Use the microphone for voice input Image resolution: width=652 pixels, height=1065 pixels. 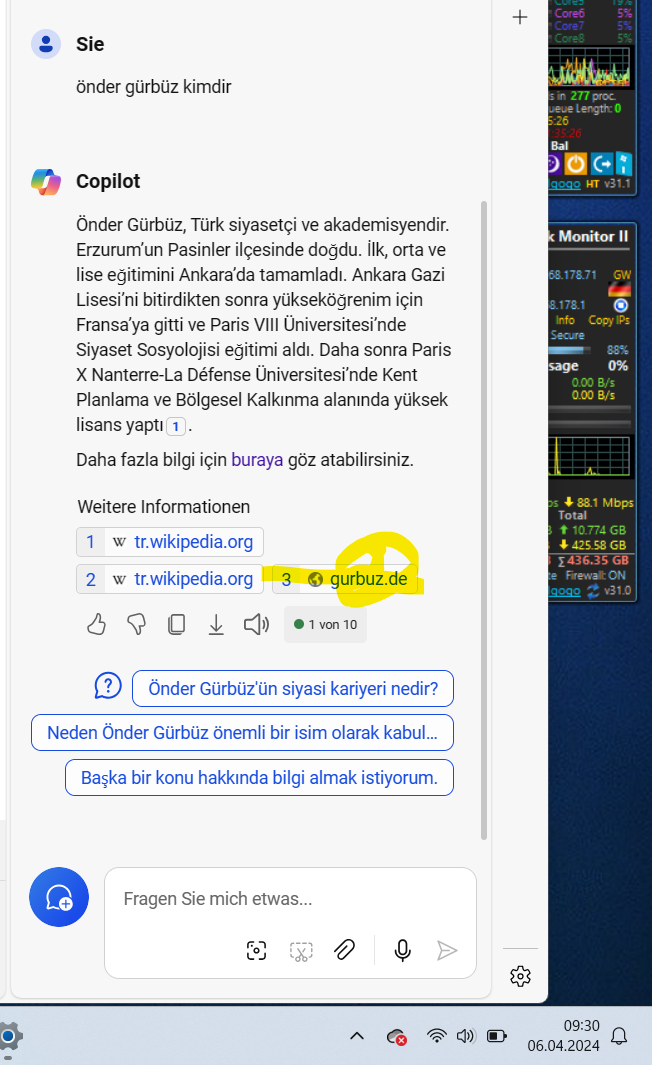pos(403,950)
